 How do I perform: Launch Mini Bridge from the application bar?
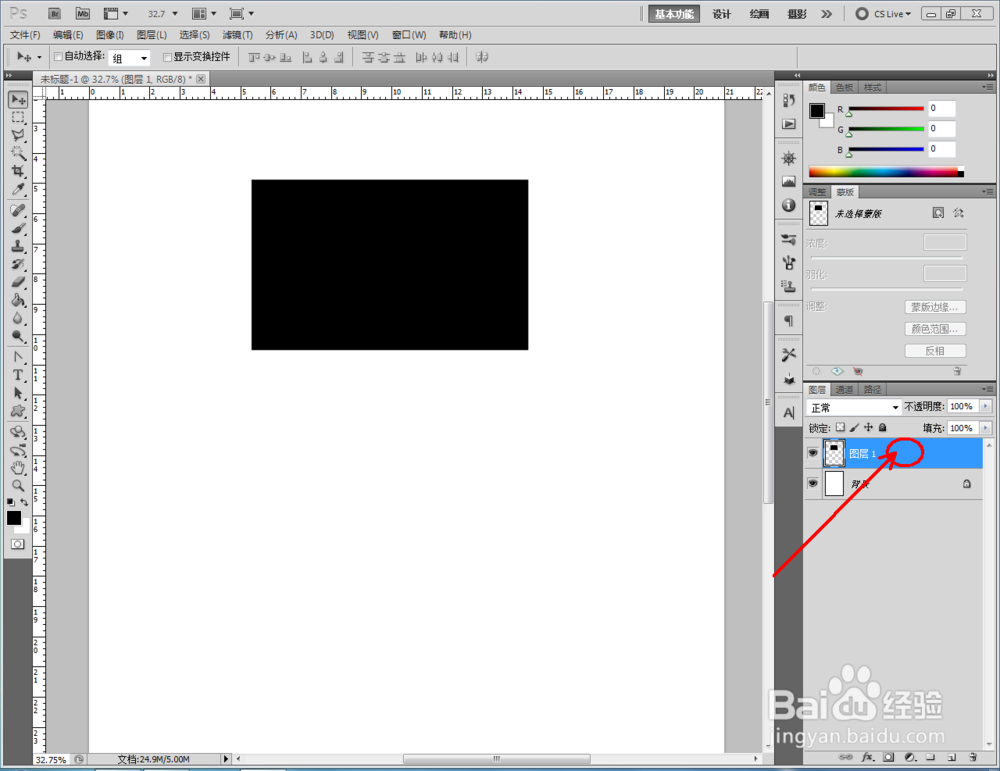click(x=83, y=13)
